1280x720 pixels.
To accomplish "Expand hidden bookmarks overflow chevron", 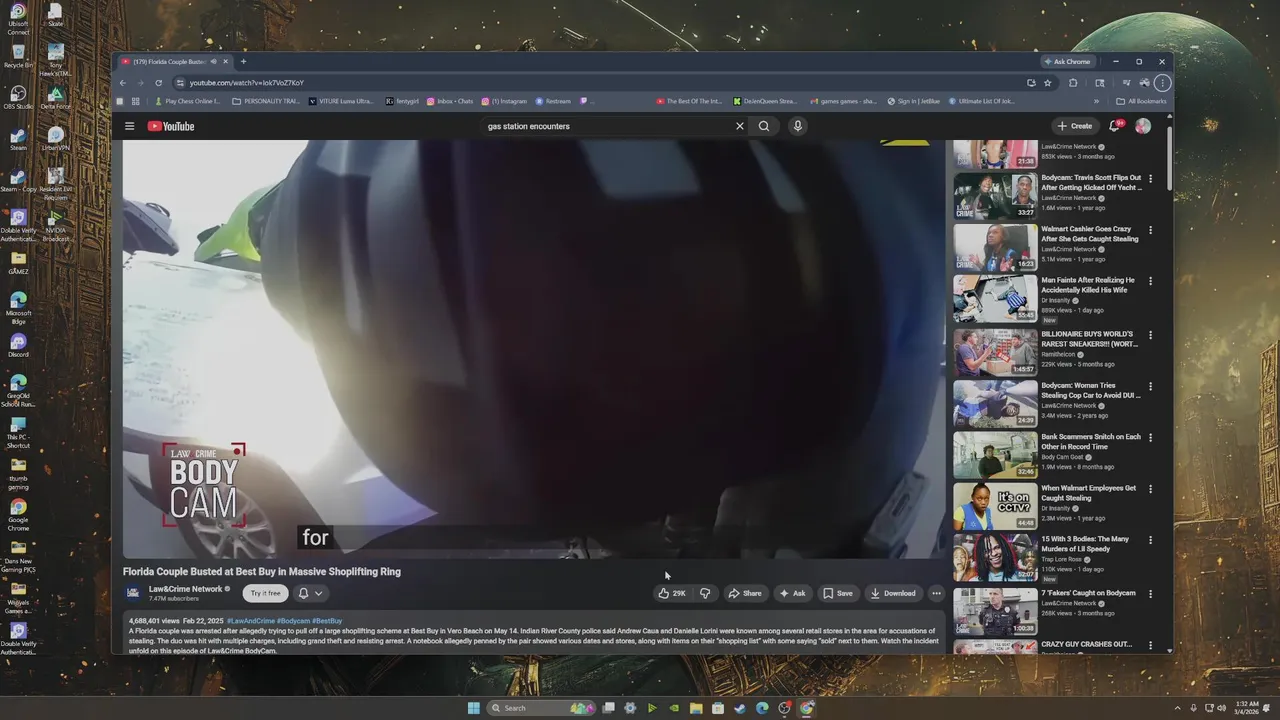I will click(1096, 101).
